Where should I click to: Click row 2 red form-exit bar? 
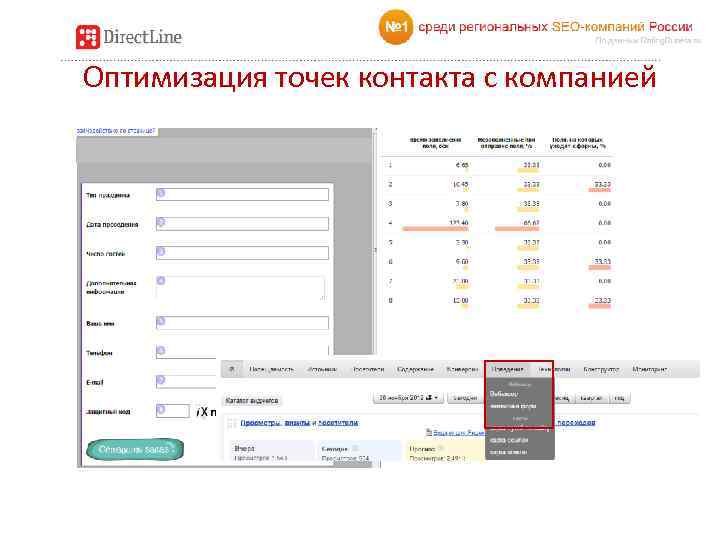tap(600, 190)
